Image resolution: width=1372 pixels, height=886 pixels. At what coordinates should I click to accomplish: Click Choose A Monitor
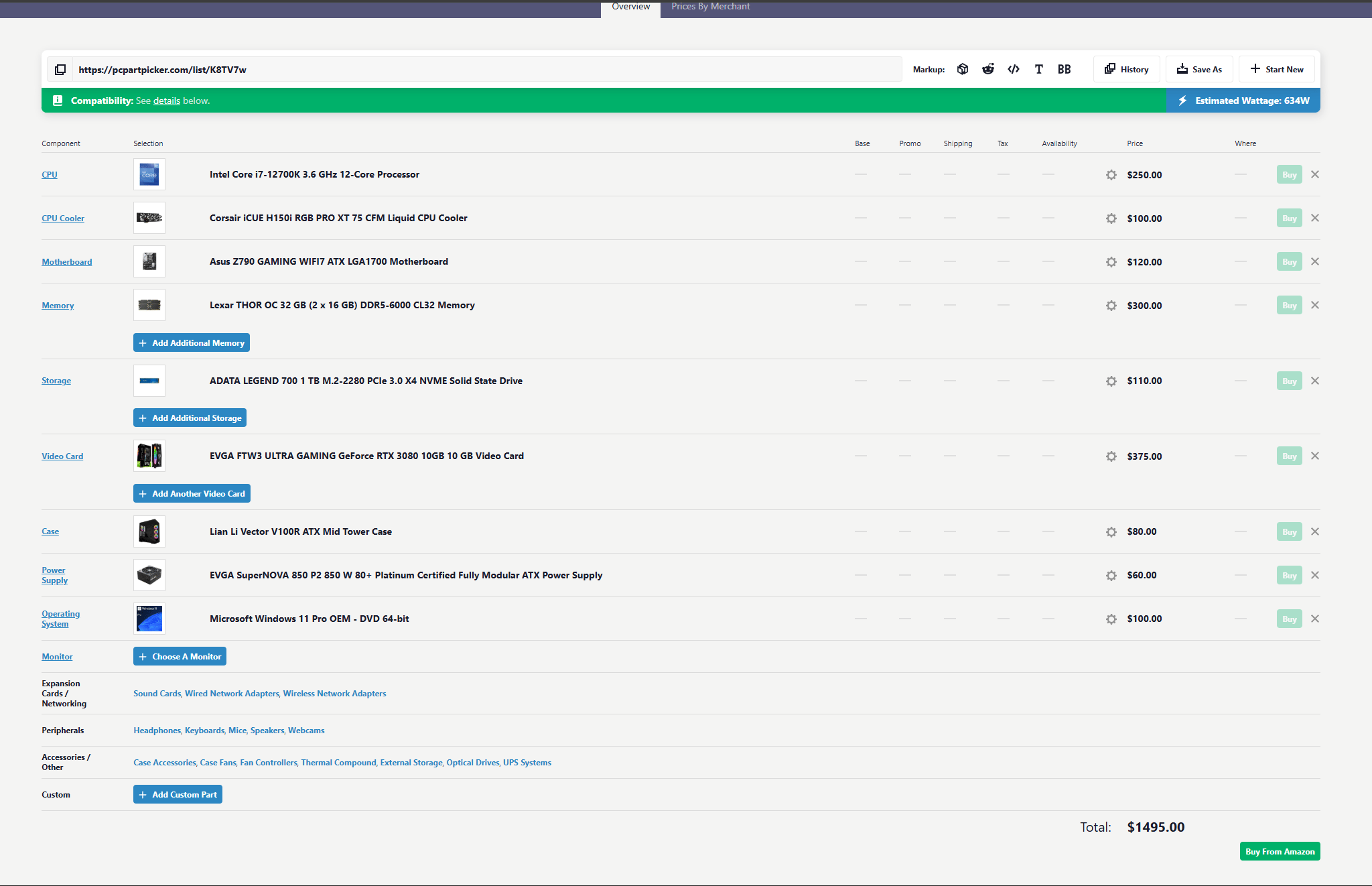pyautogui.click(x=180, y=656)
